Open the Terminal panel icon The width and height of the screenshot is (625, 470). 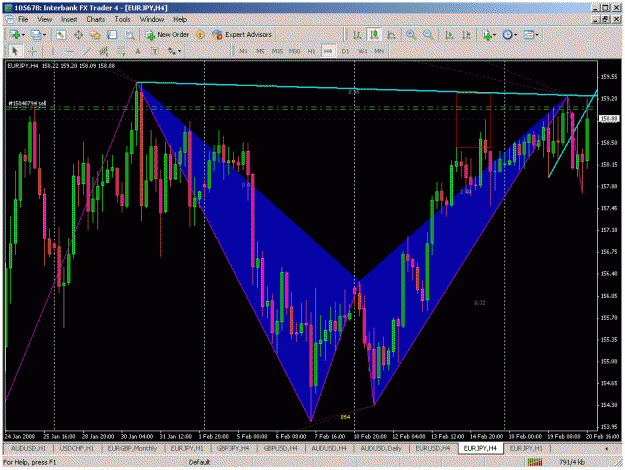pos(112,35)
